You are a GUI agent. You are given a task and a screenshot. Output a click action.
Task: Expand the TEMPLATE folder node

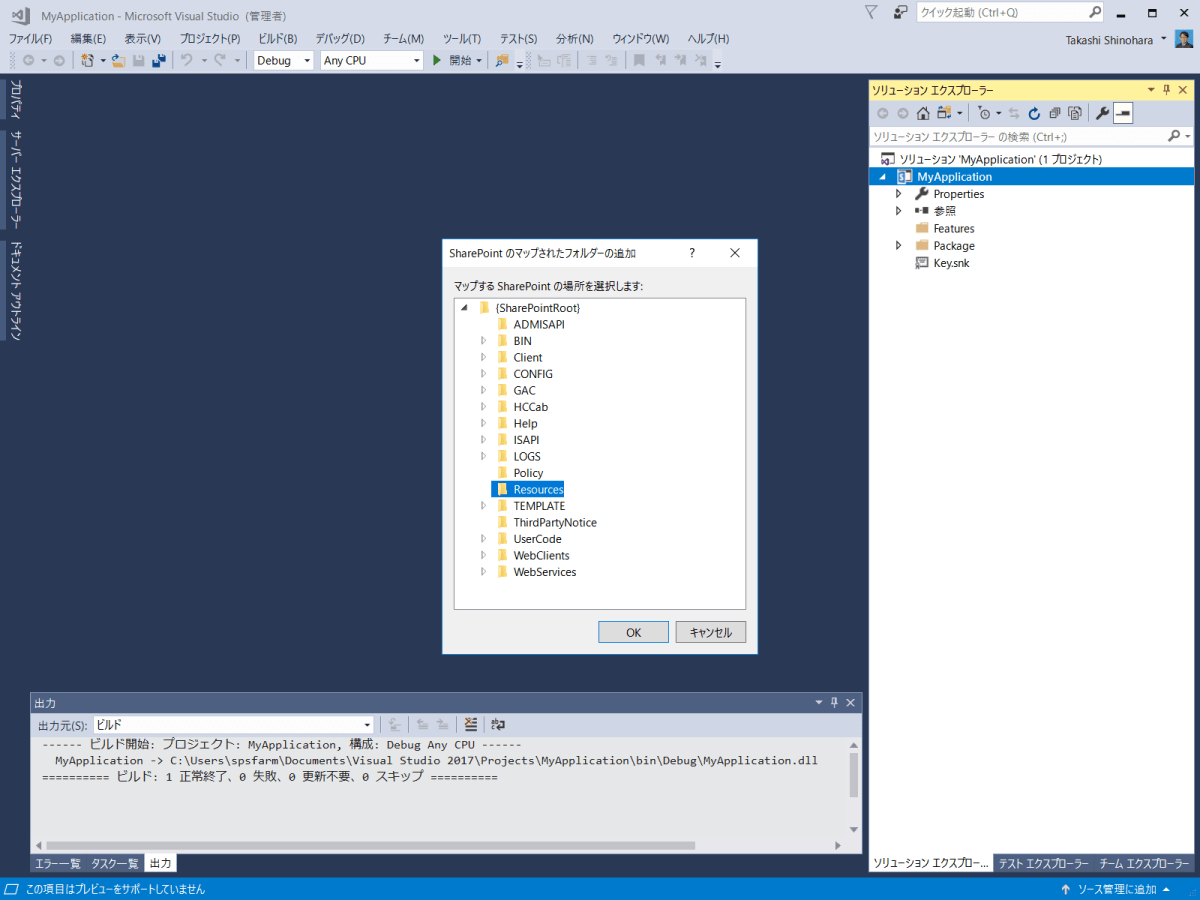[x=483, y=506]
